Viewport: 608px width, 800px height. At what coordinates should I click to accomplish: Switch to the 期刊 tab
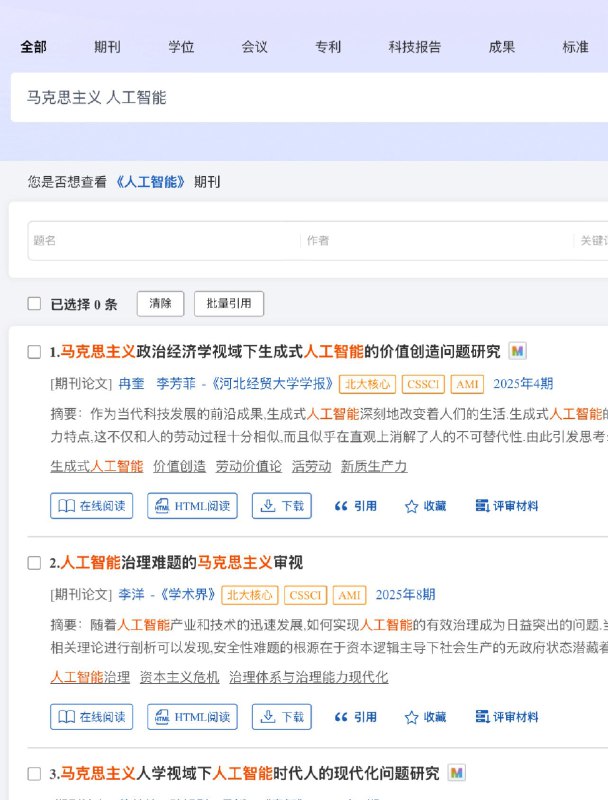pyautogui.click(x=107, y=47)
